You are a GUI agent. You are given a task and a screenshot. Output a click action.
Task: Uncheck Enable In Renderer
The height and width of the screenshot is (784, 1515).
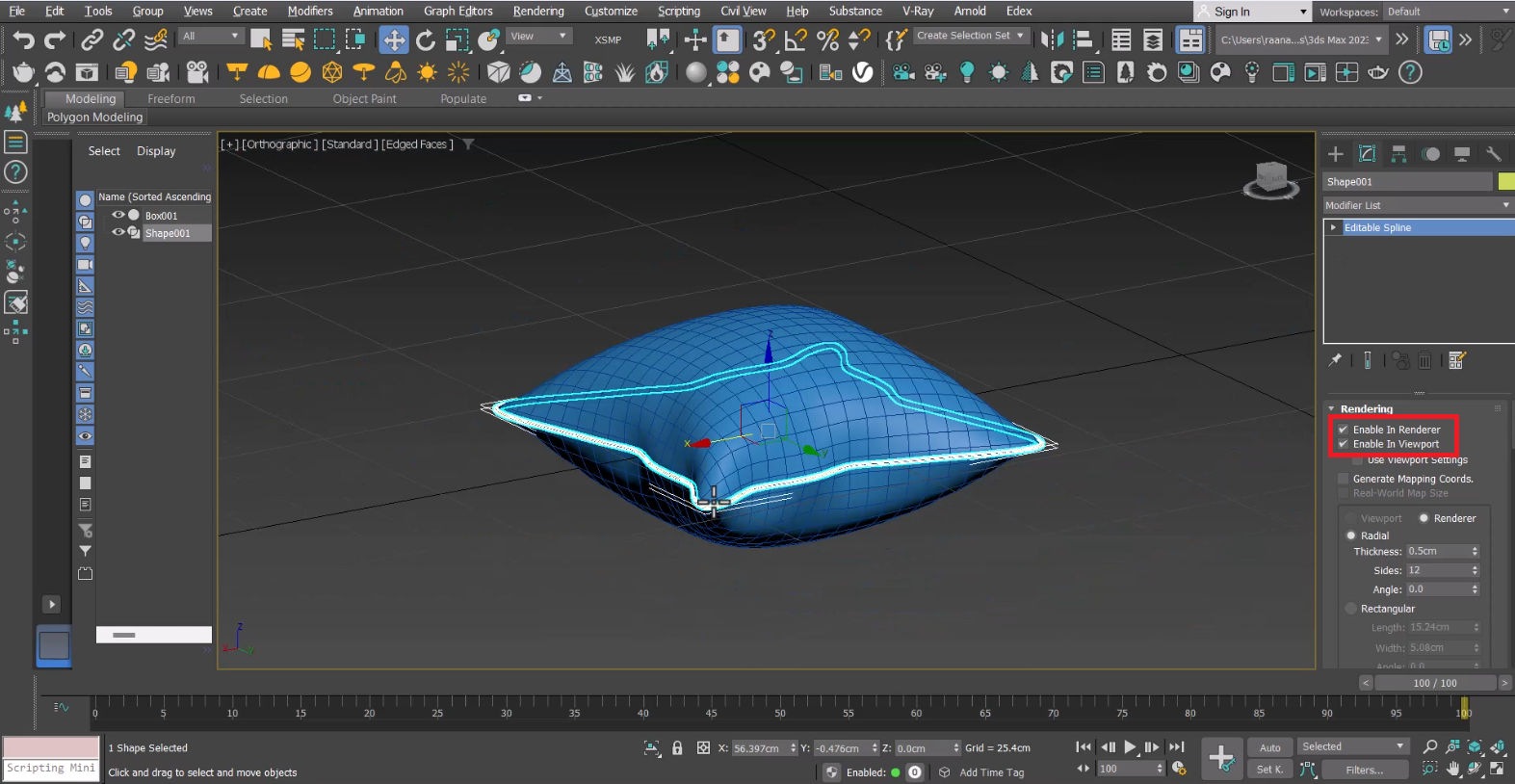1343,430
